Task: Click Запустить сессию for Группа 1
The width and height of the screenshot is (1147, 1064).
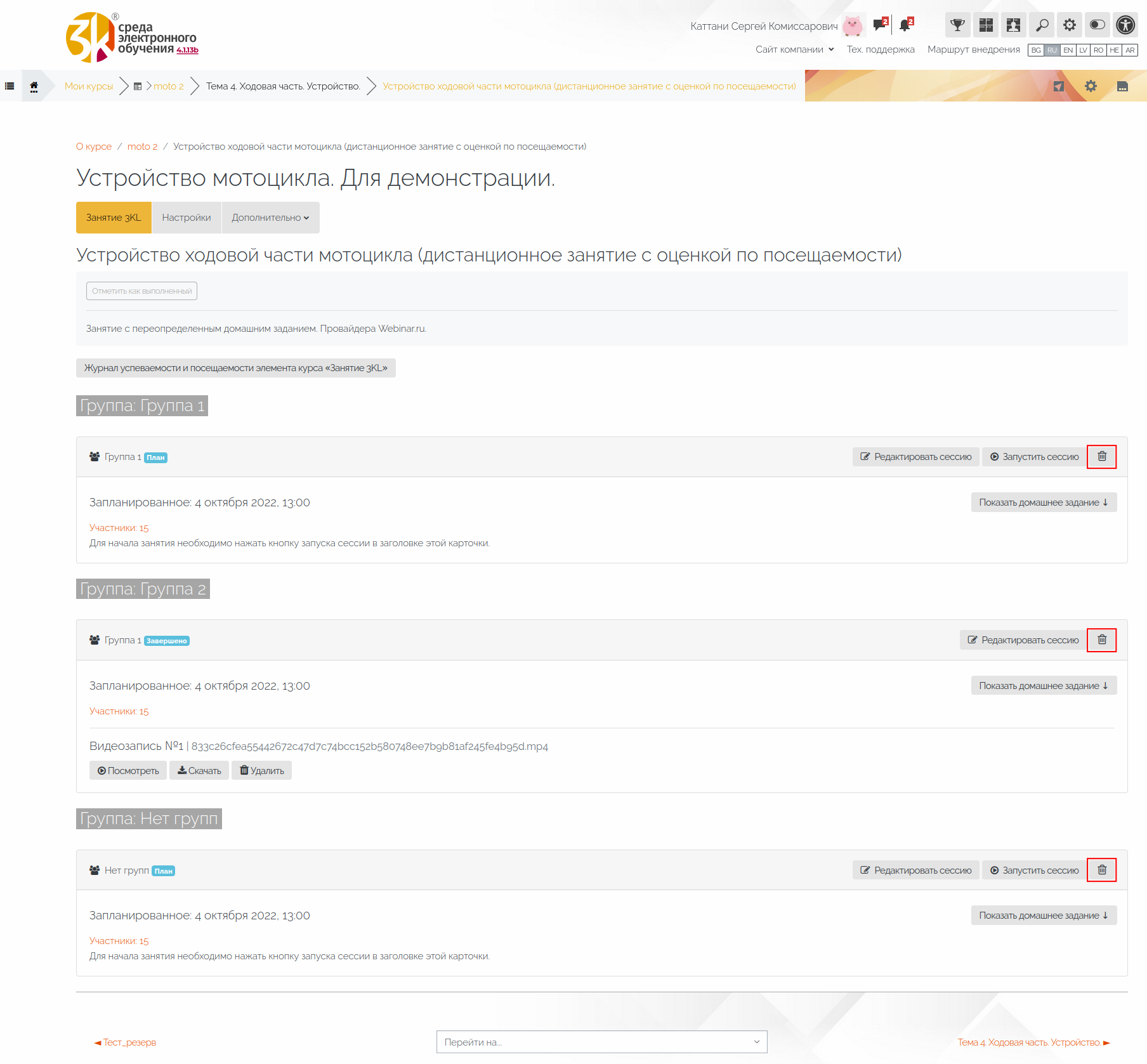Action: click(x=1034, y=457)
